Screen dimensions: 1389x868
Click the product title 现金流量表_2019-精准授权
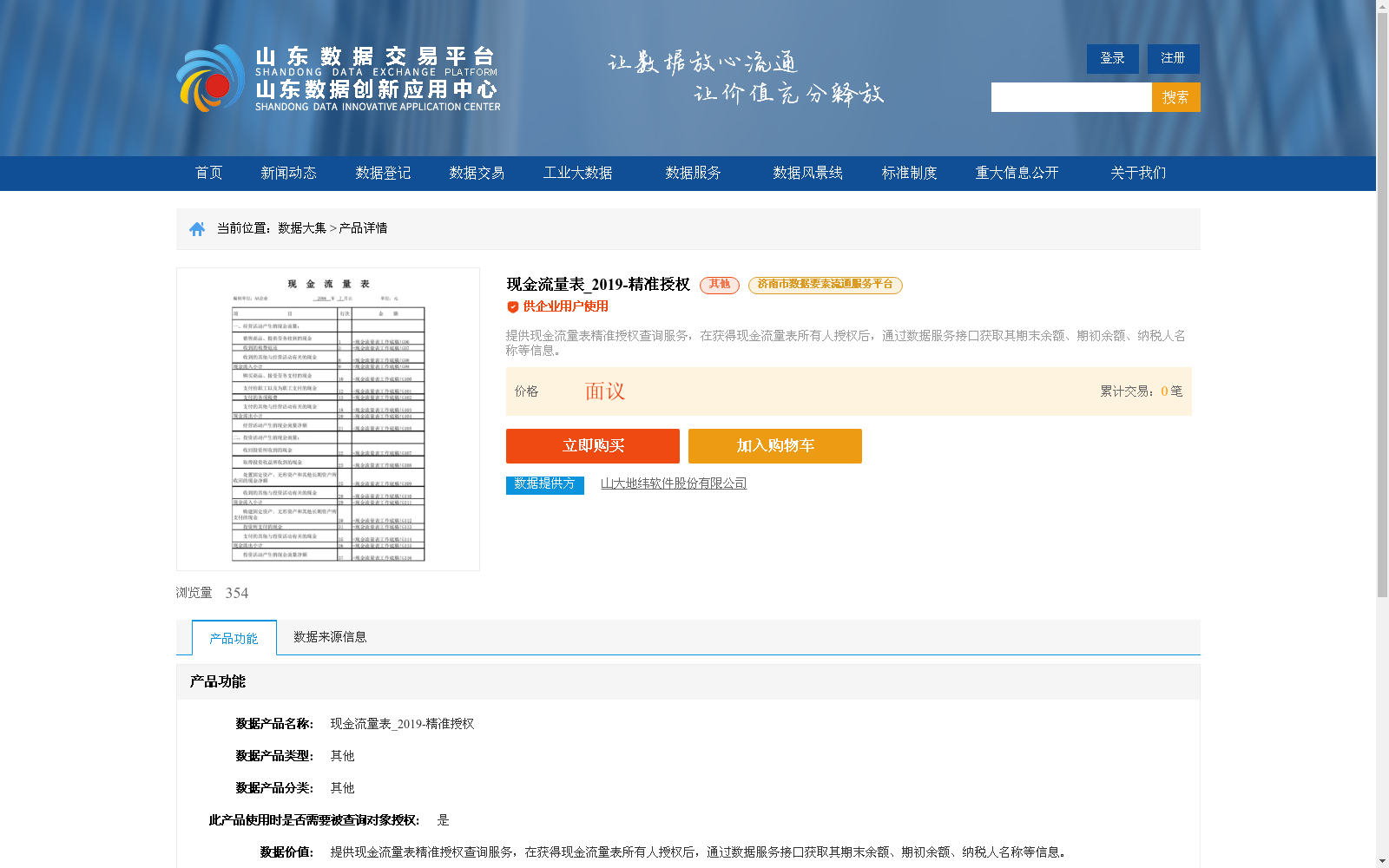pos(598,285)
